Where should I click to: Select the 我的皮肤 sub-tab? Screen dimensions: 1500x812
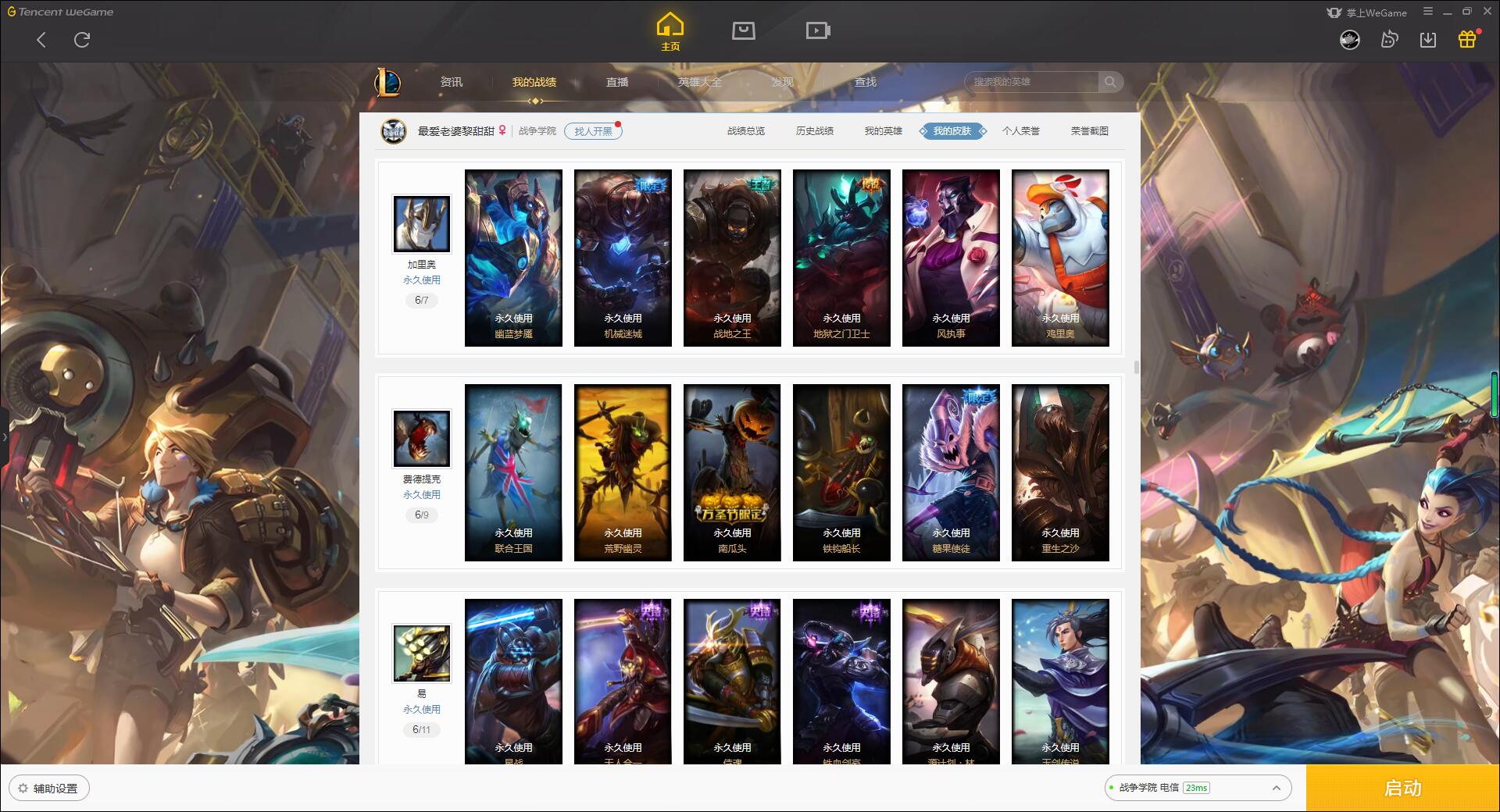952,131
